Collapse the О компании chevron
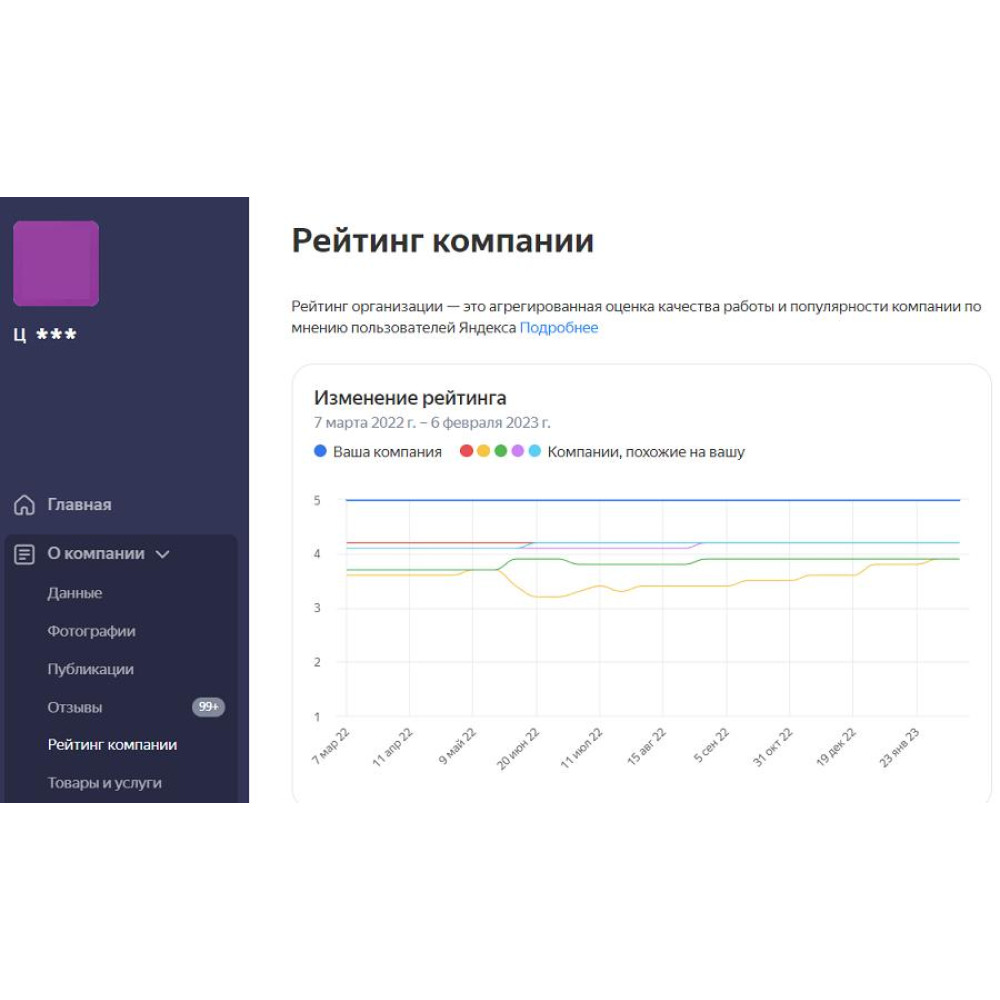The height and width of the screenshot is (1000, 1000). click(163, 554)
